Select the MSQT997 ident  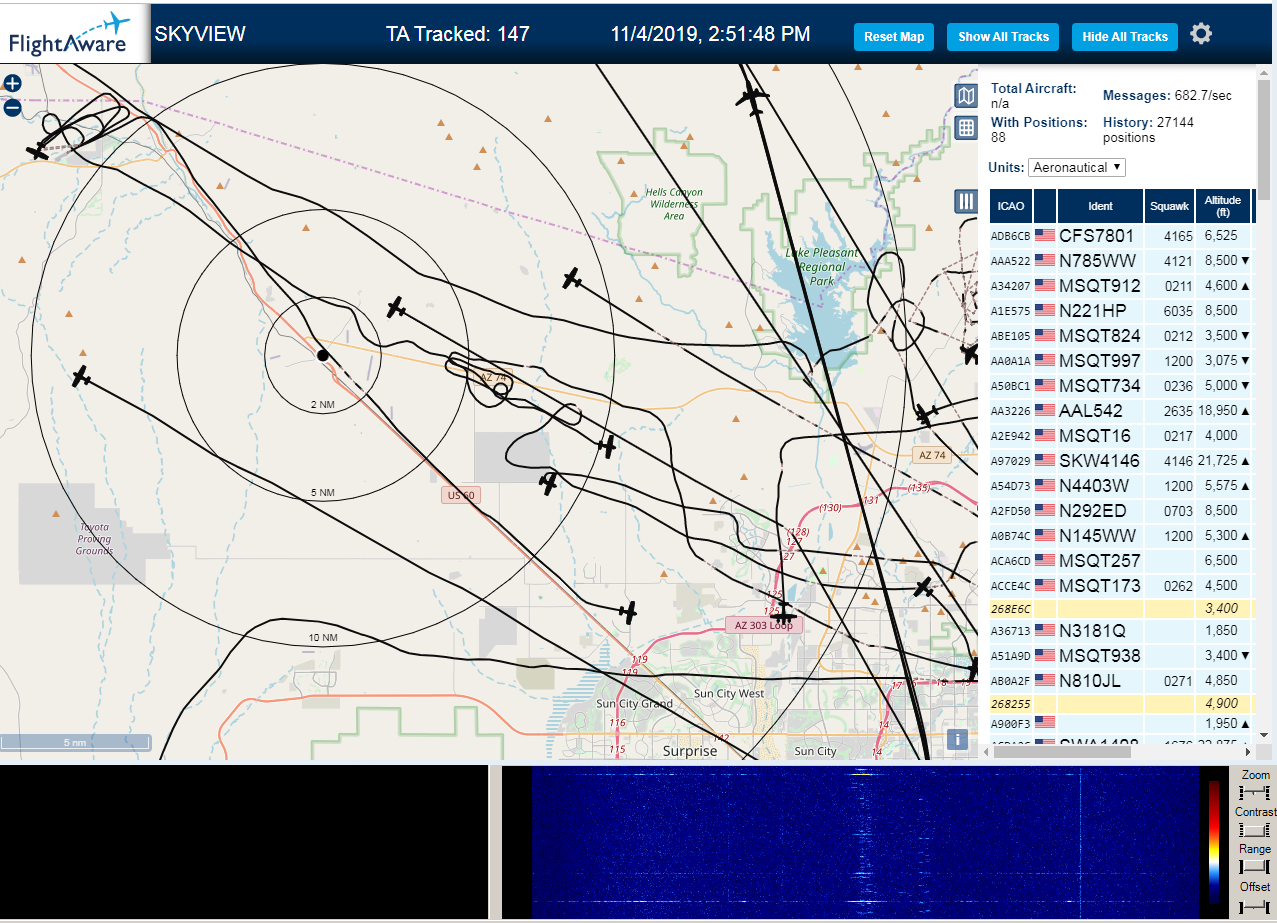coord(1100,361)
